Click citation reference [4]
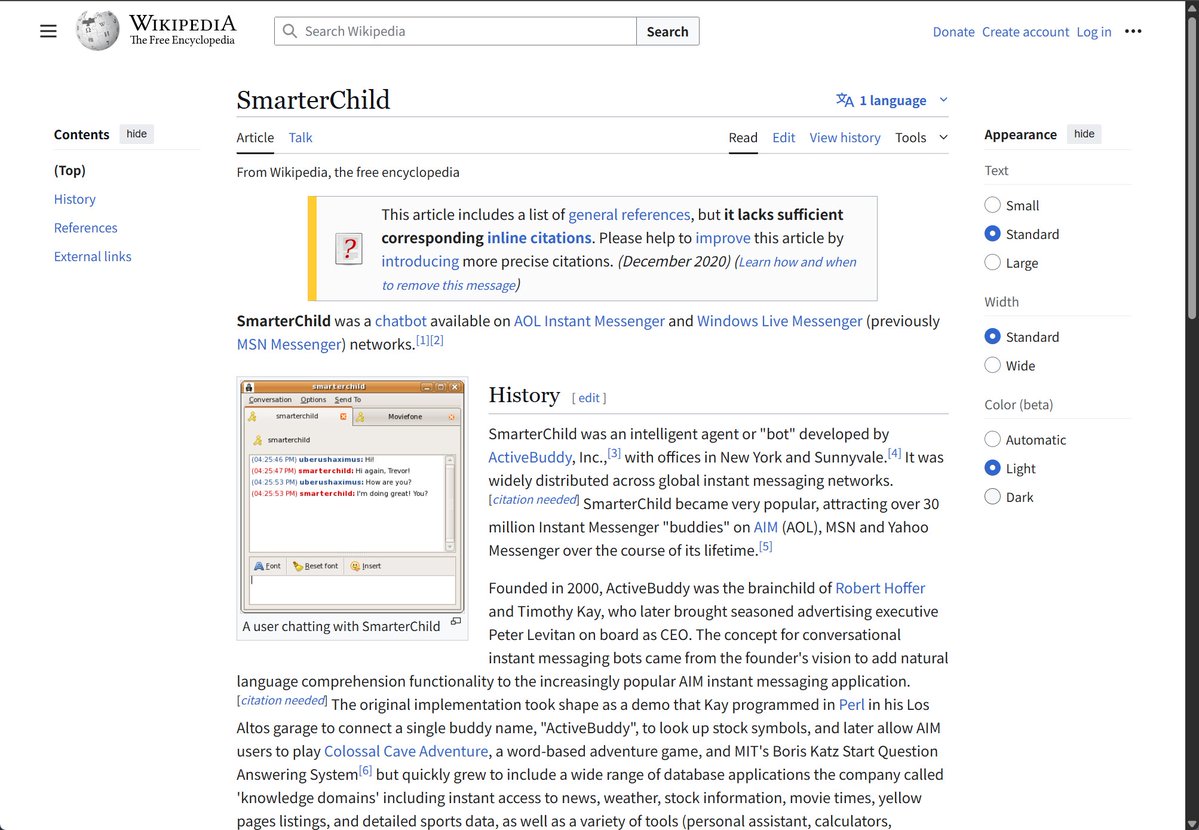1199x830 pixels. [x=895, y=453]
